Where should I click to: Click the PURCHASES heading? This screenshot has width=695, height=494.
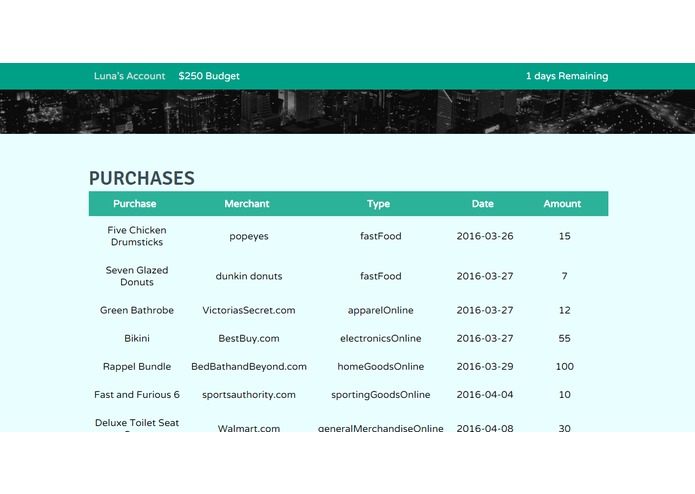(x=141, y=178)
